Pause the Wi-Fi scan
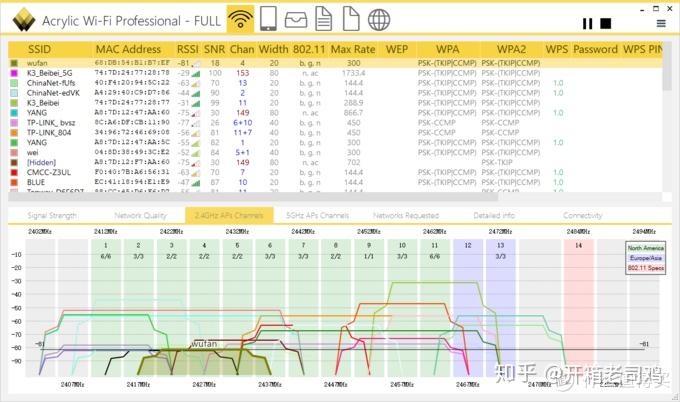The image size is (680, 402). point(588,23)
